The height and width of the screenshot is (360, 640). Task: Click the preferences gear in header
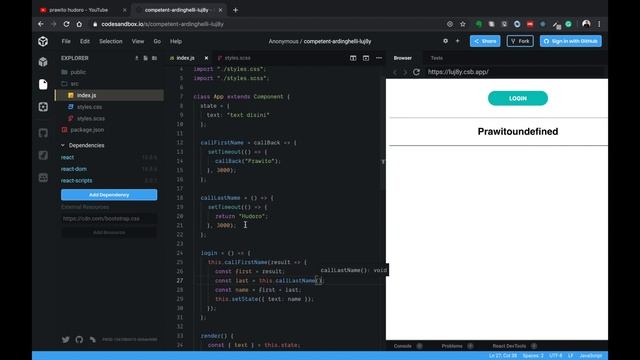coord(445,41)
